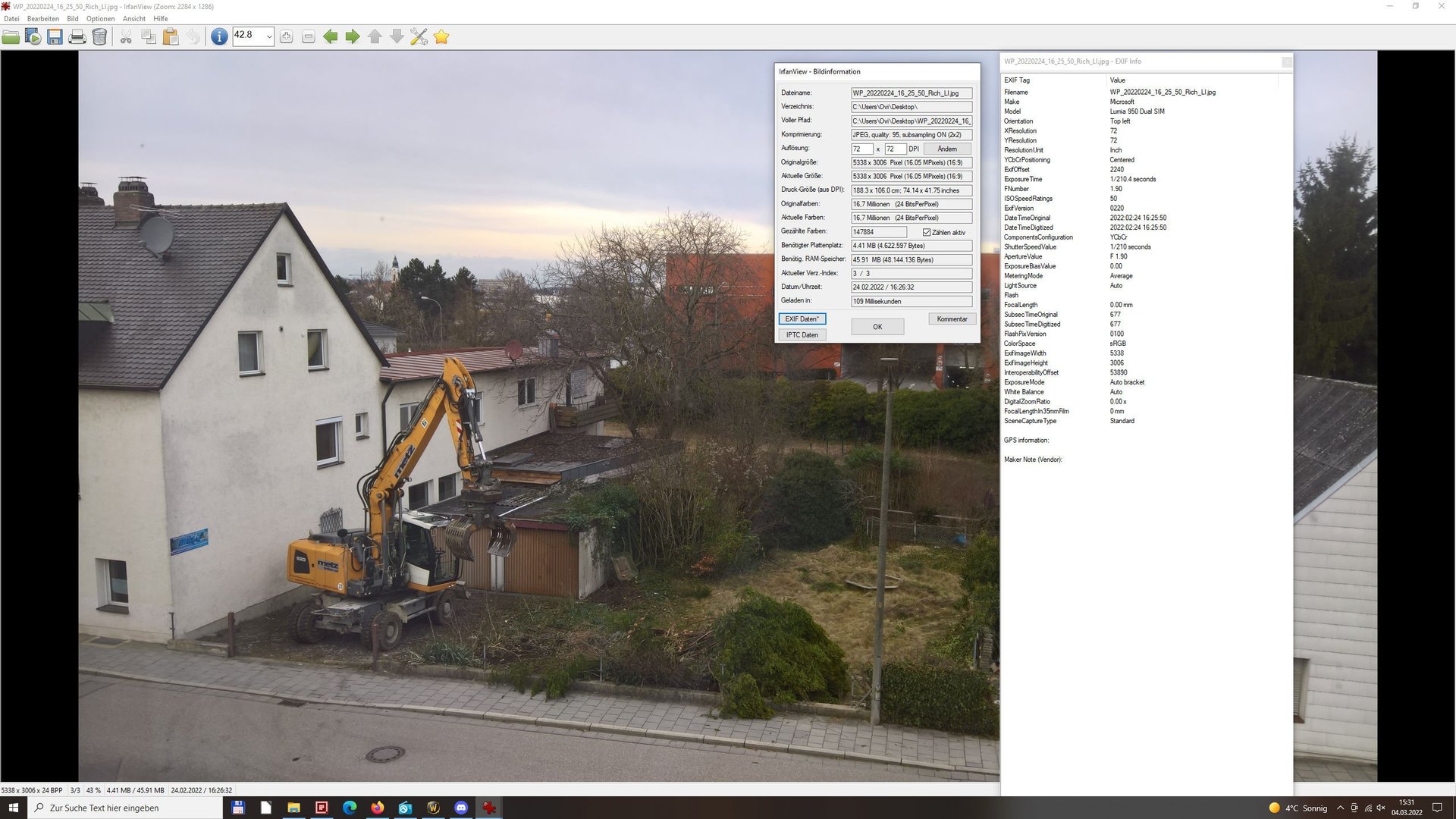
Task: Undo the last action in the toolbar
Action: [193, 36]
